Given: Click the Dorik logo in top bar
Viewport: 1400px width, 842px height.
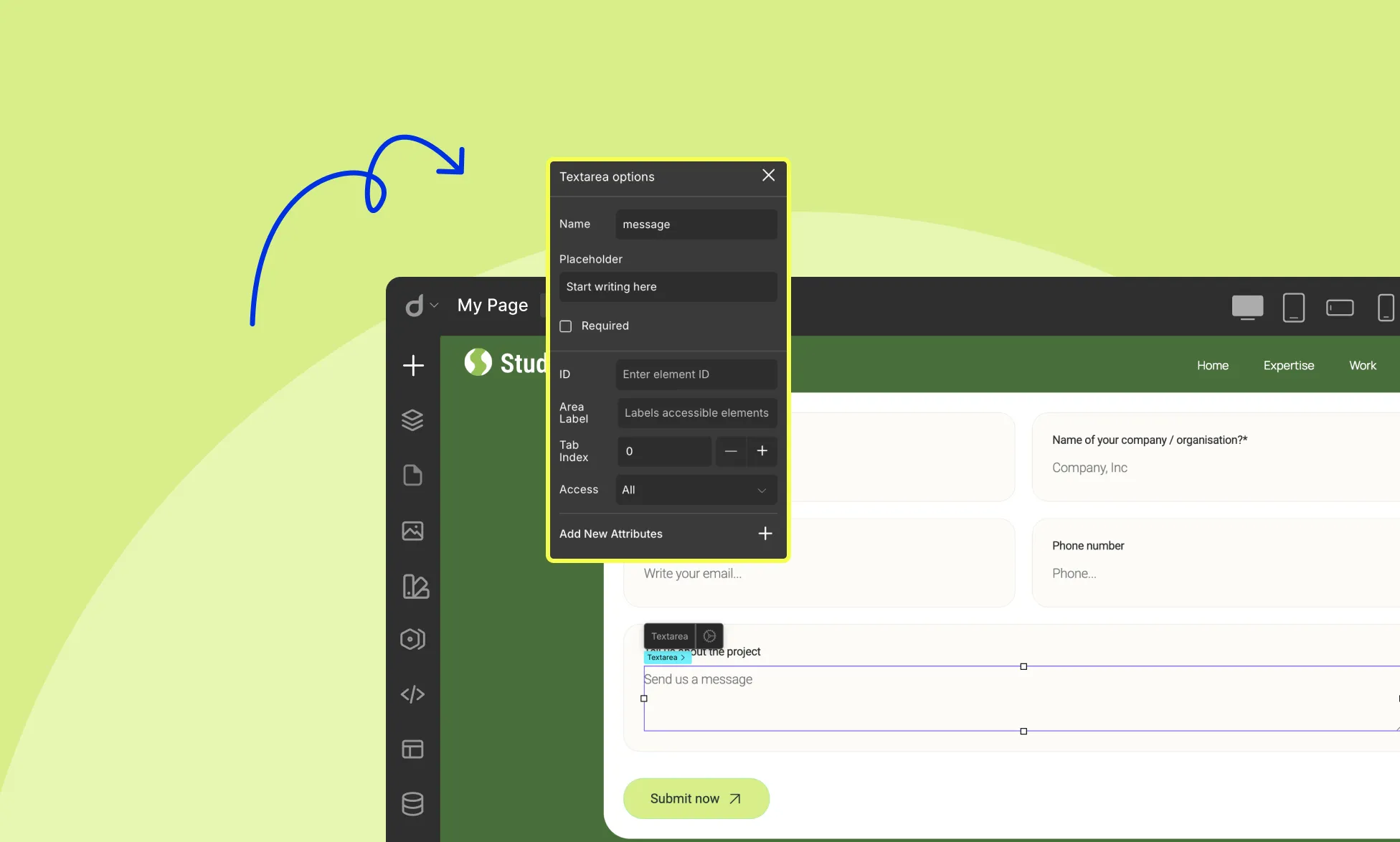Looking at the screenshot, I should [415, 306].
